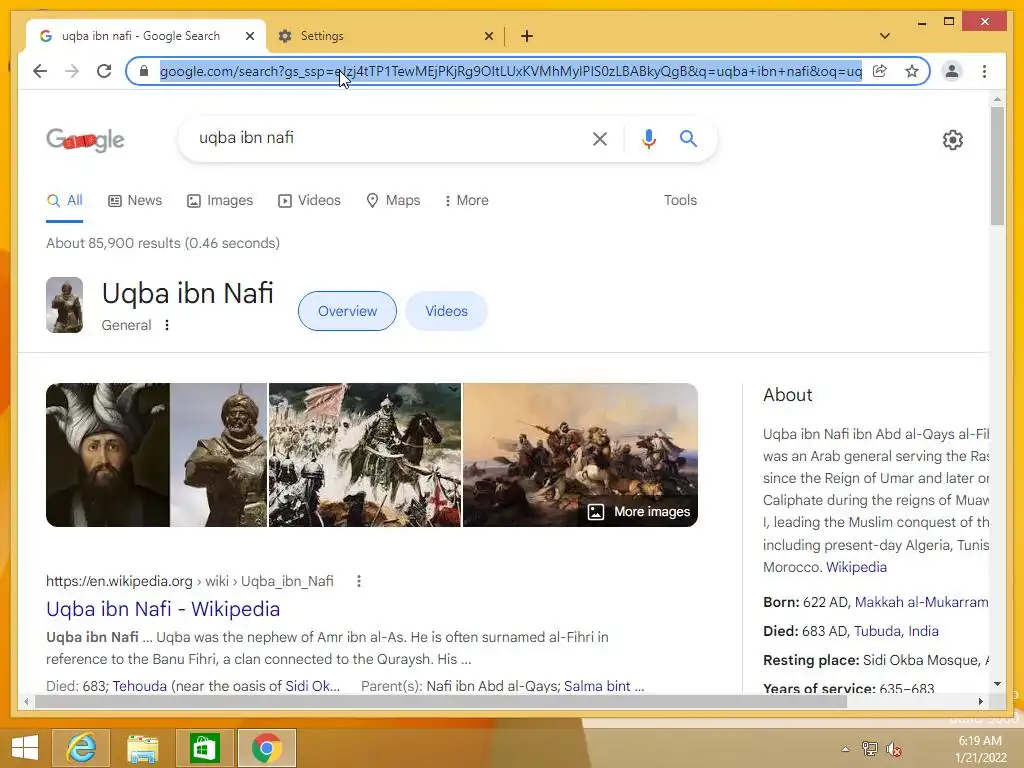Click the scroll down arrow
1024x768 pixels.
click(997, 684)
